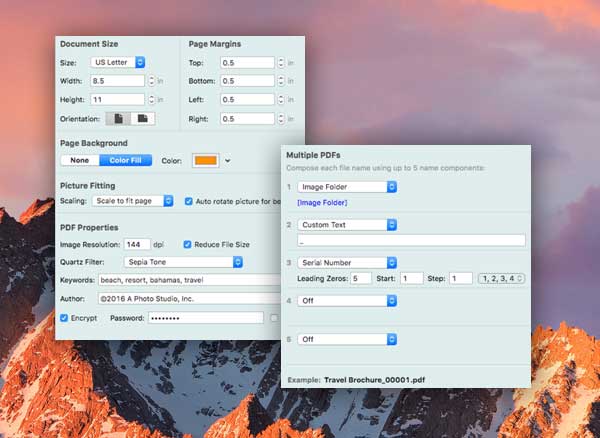The width and height of the screenshot is (600, 438).
Task: Expand the color swatch arrow menu
Action: point(228,161)
